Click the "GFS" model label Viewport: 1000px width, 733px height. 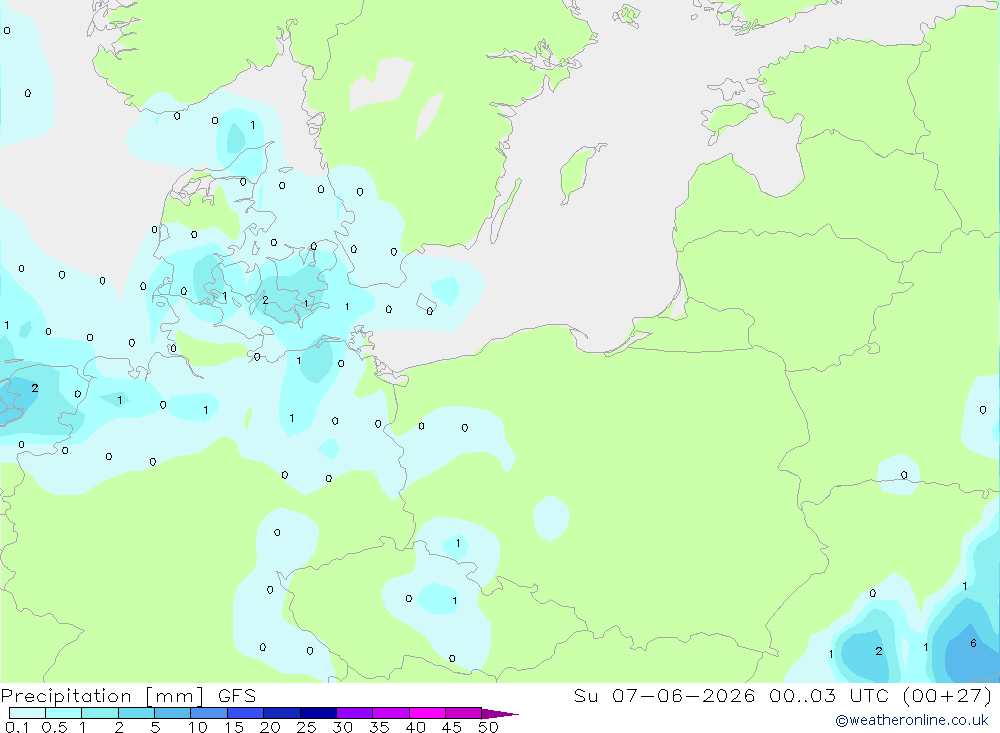(x=237, y=695)
